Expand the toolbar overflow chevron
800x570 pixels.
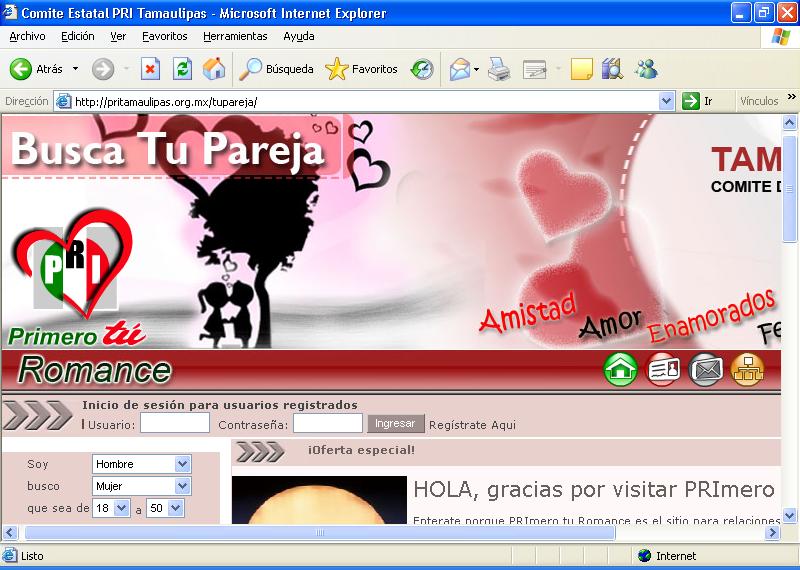click(792, 97)
